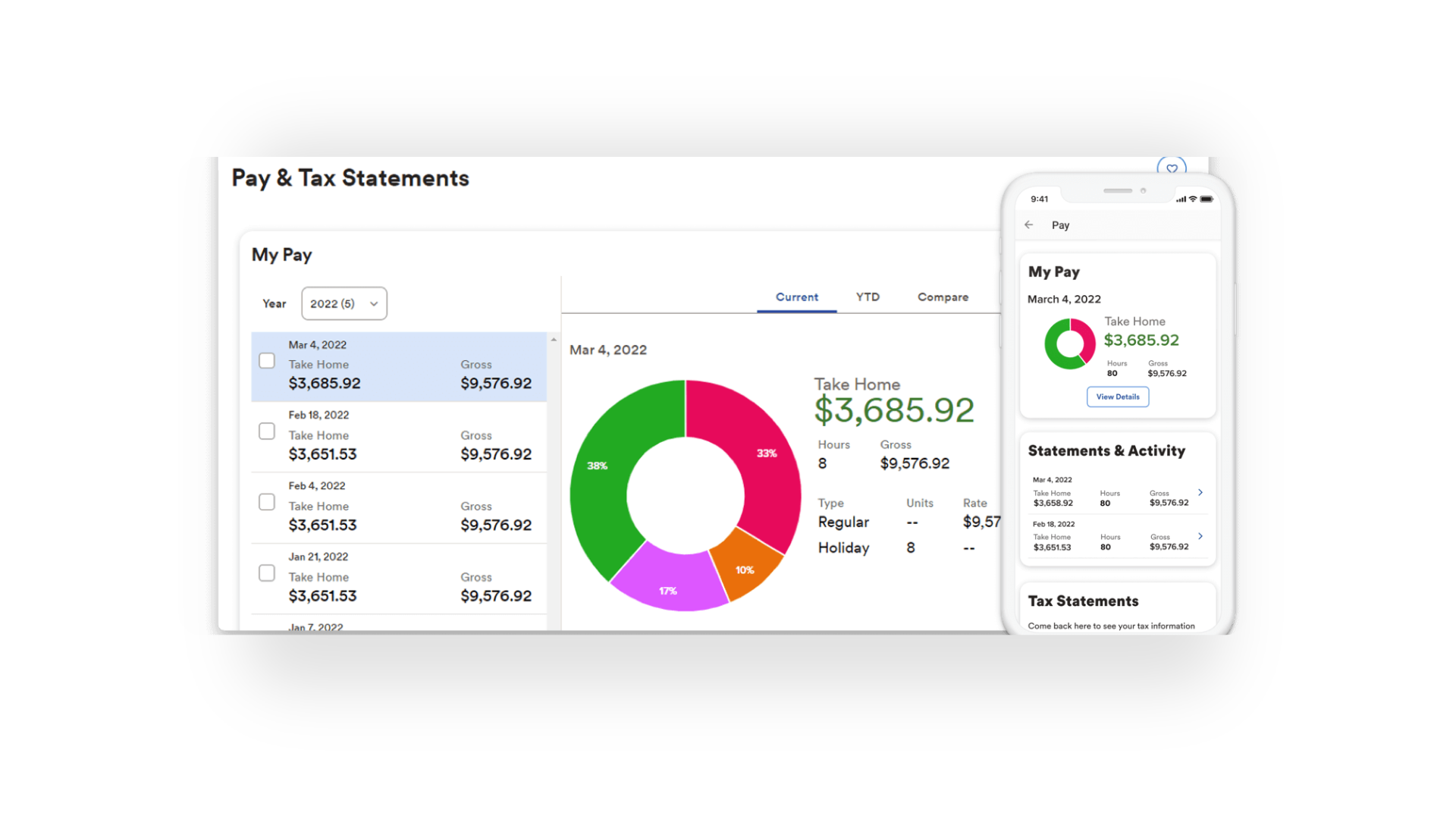Click the Take Home $3,685.92 amount display
The image size is (1456, 819).
(x=895, y=410)
